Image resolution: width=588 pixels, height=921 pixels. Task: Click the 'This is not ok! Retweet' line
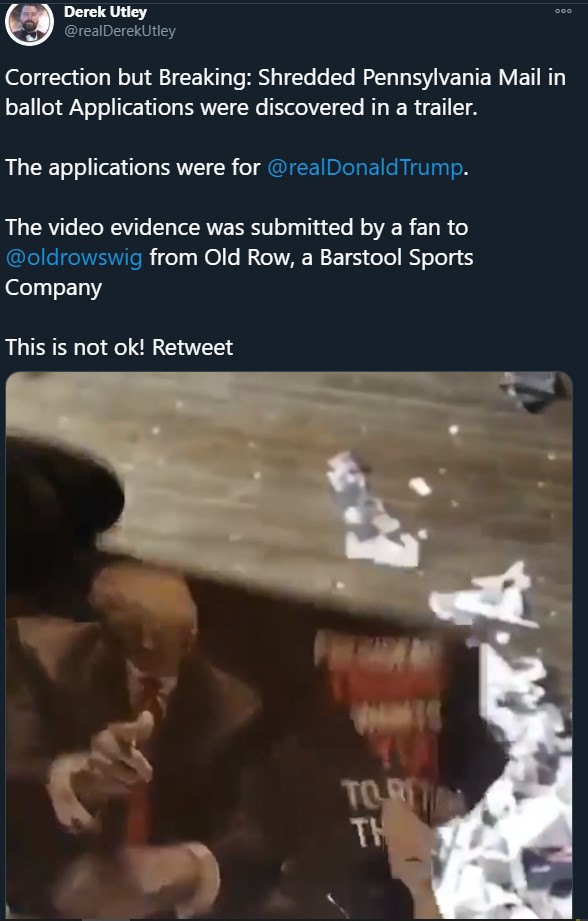[x=119, y=347]
